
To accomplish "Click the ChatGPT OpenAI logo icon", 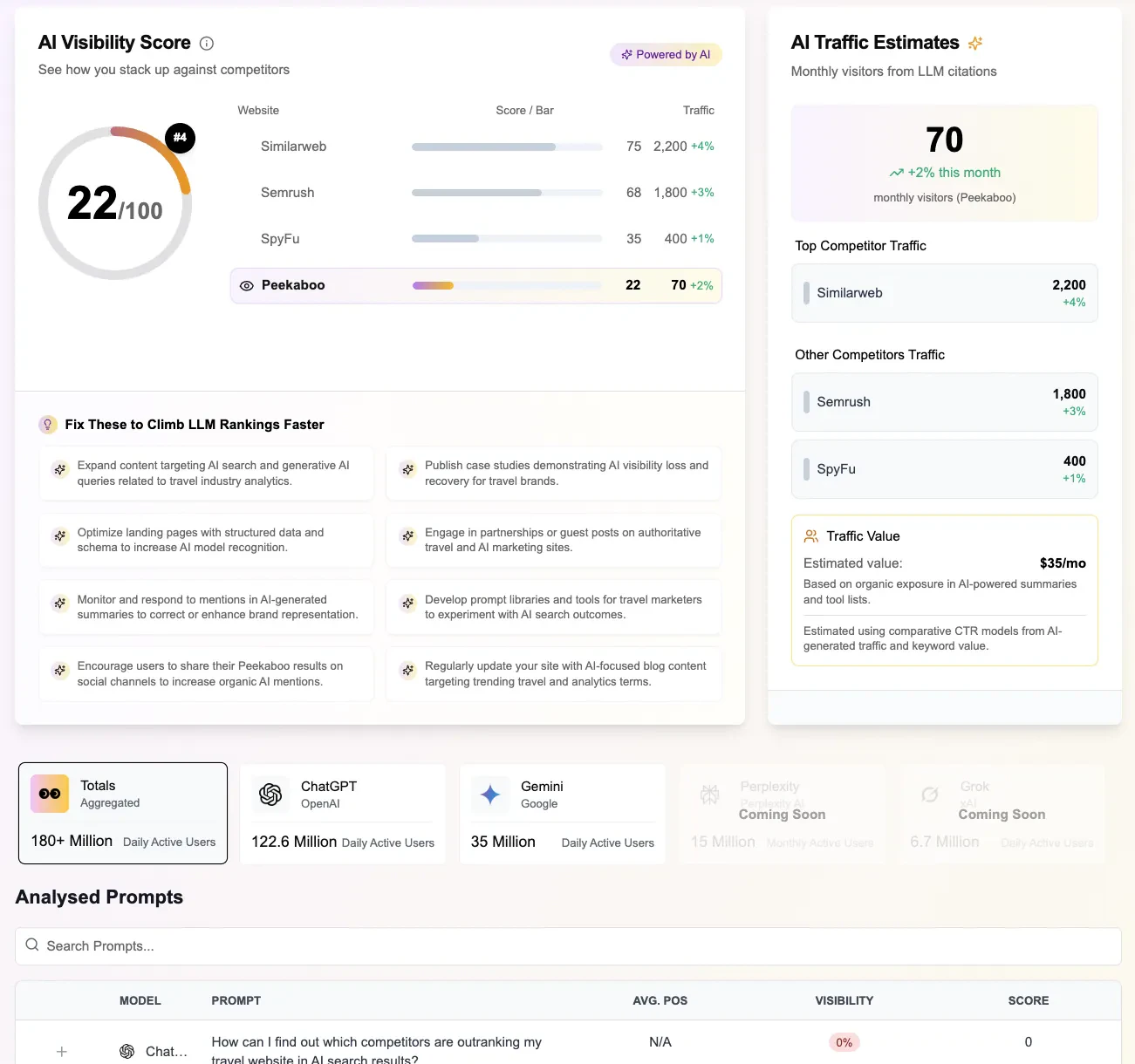I will (x=270, y=795).
